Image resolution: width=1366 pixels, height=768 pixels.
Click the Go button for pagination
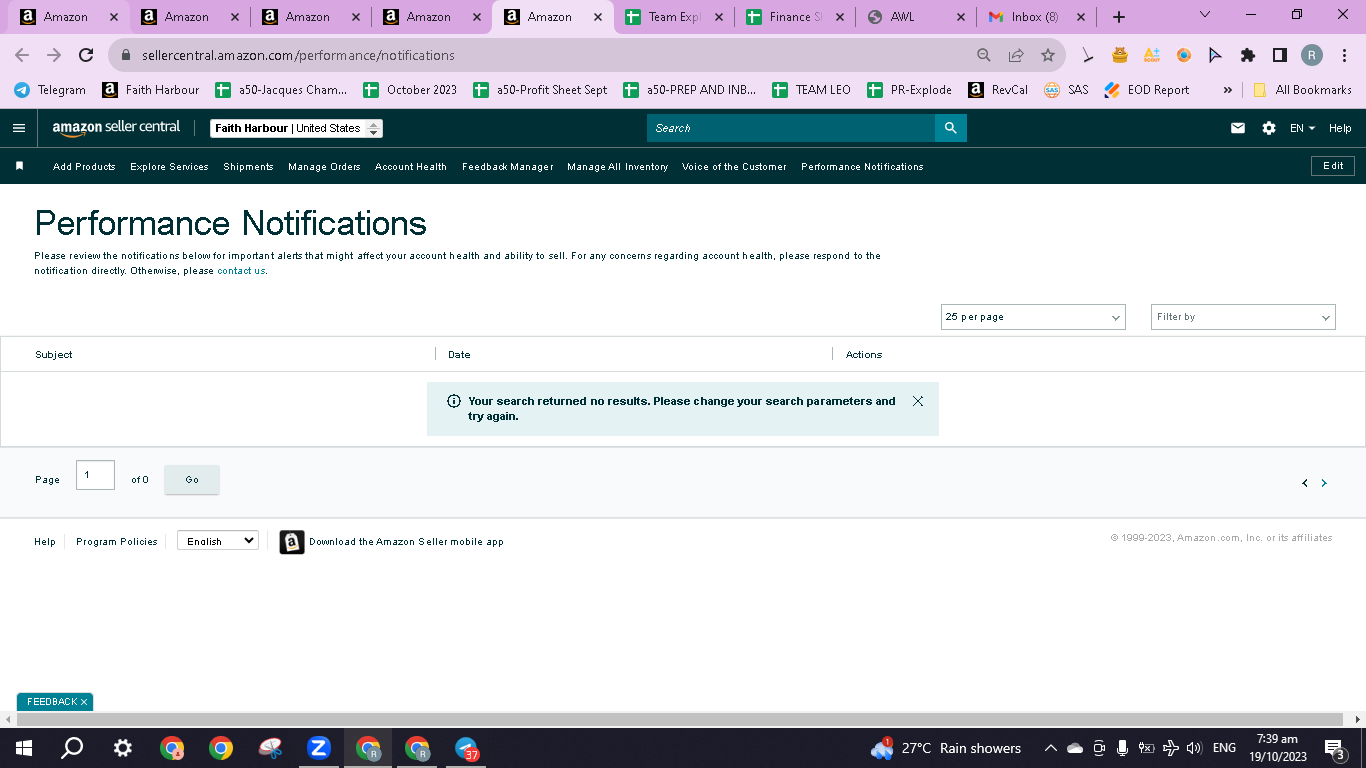(192, 480)
